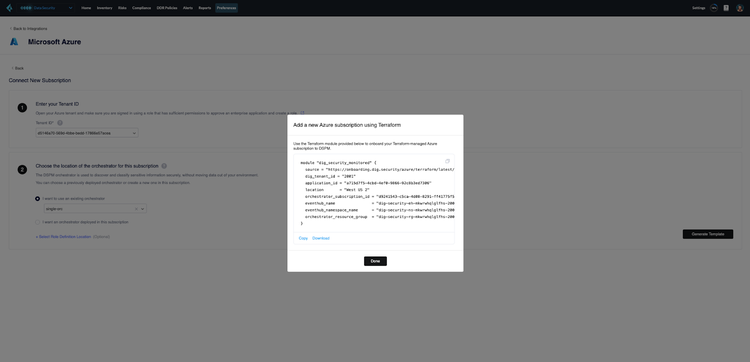Open the Compliance menu item
The height and width of the screenshot is (362, 750).
[141, 8]
